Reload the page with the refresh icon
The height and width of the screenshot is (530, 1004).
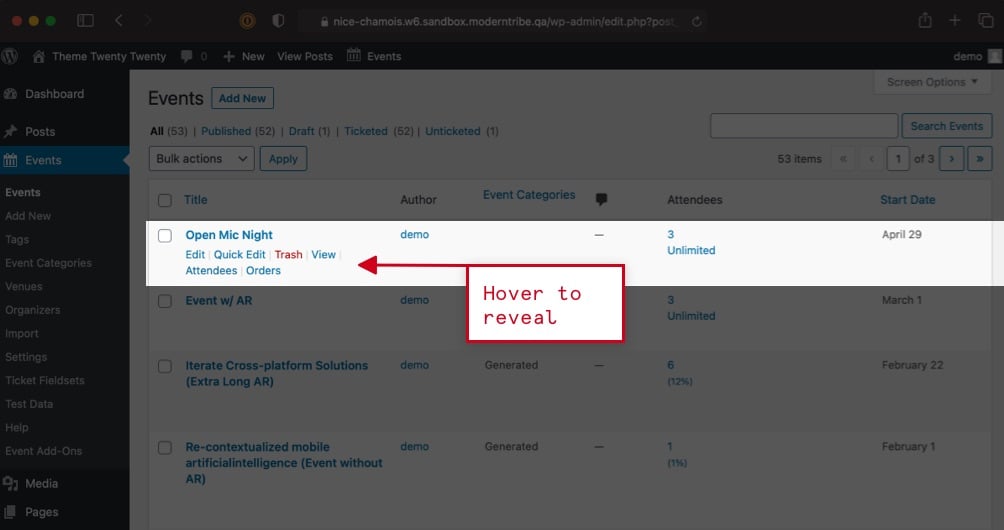click(x=696, y=21)
